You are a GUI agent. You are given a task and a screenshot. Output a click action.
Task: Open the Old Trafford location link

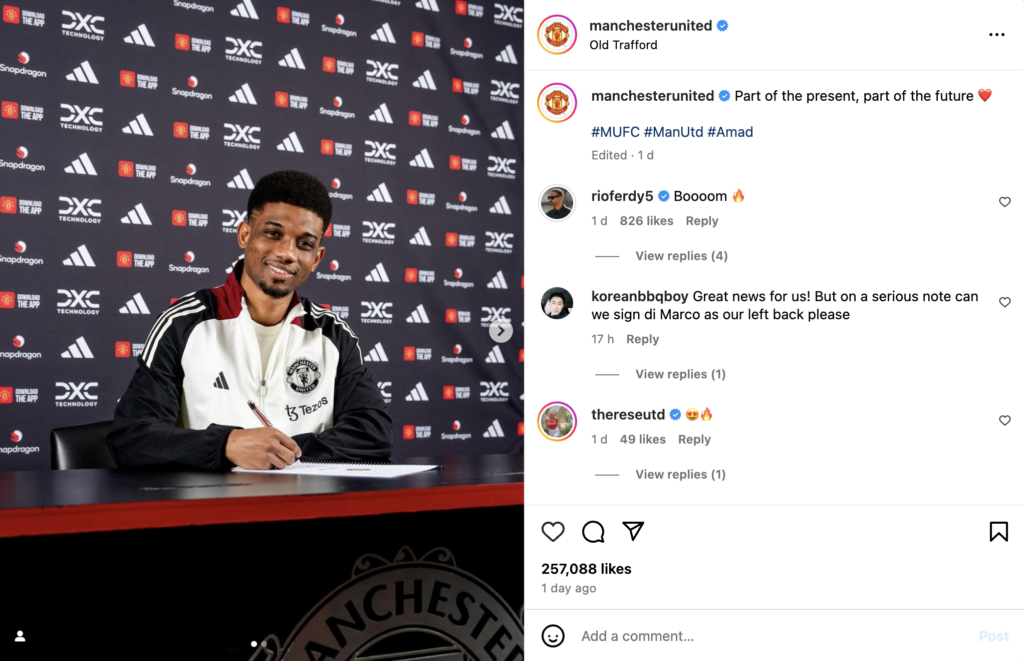623,45
